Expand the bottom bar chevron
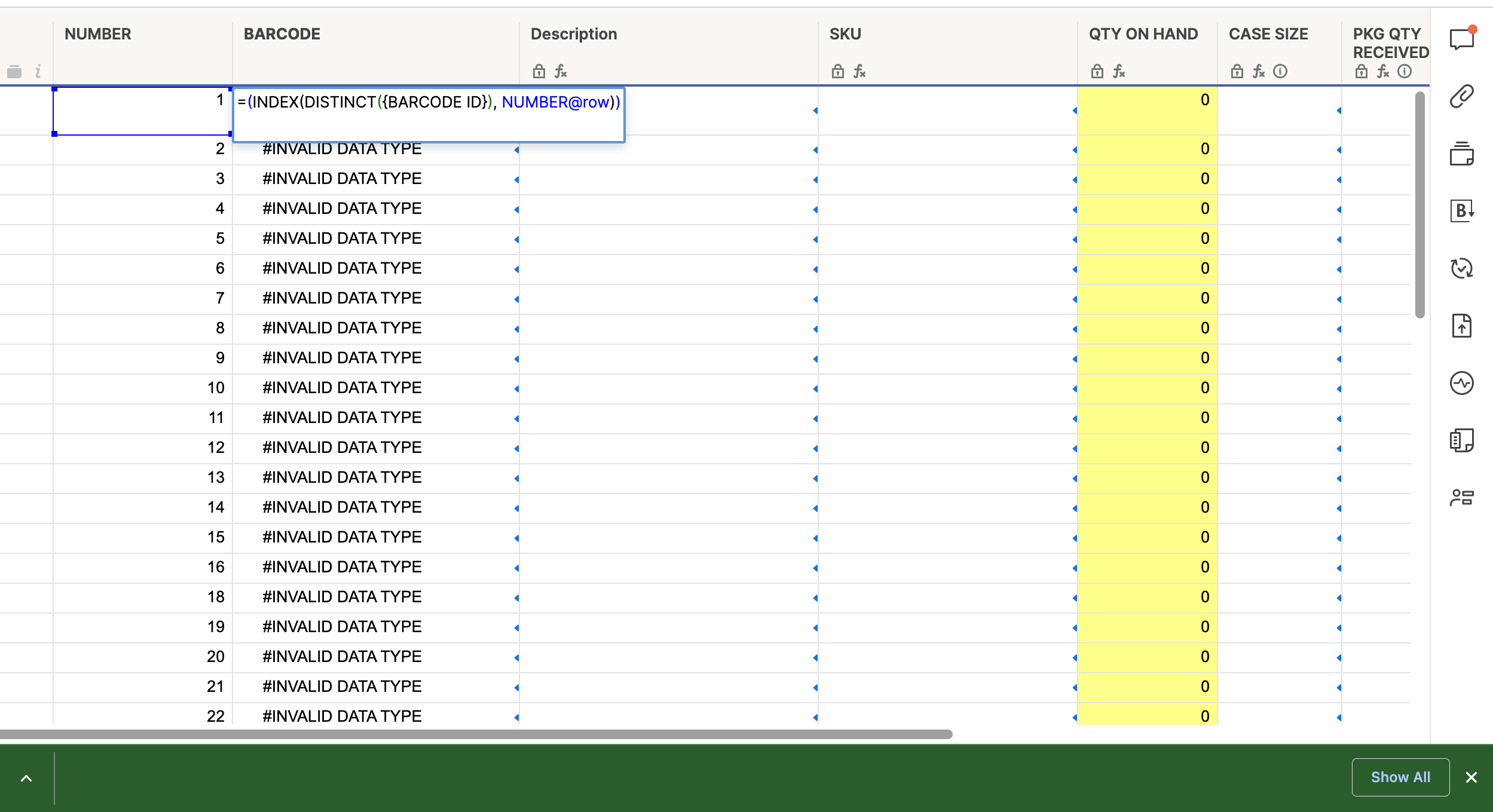Screen dimensions: 1493x812 tap(26, 778)
